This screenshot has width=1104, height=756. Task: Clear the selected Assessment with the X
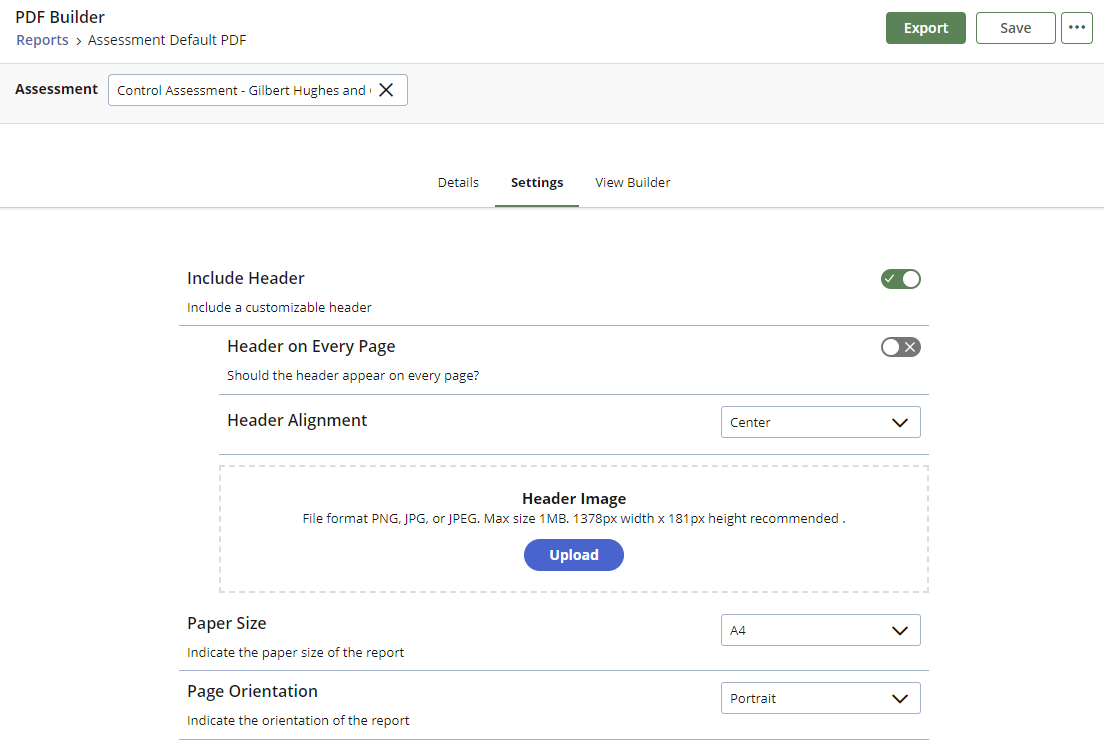tap(386, 90)
